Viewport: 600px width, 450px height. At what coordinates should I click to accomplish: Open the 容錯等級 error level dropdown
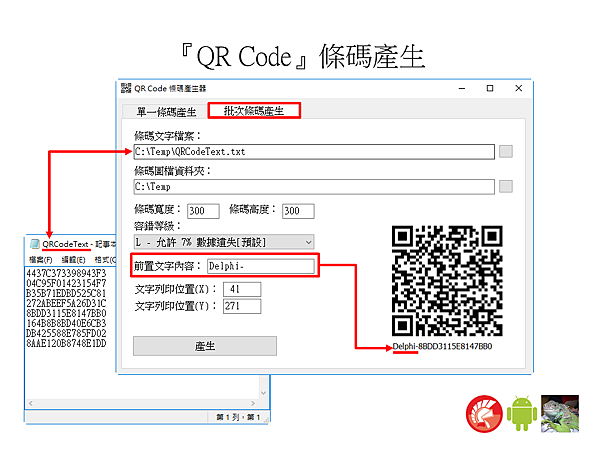[x=224, y=242]
